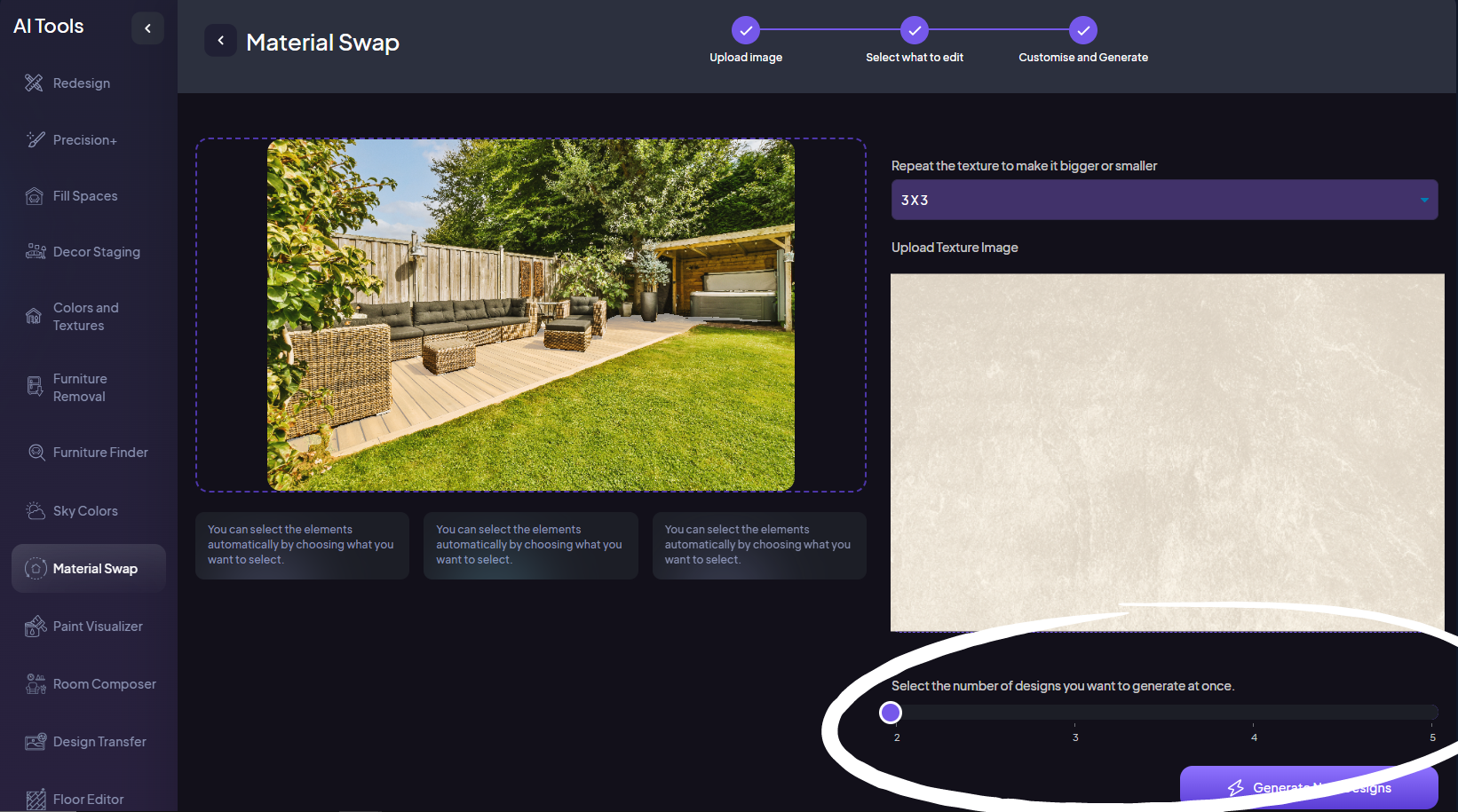The image size is (1458, 812).
Task: Open the Floor Editor icon
Action: click(36, 800)
